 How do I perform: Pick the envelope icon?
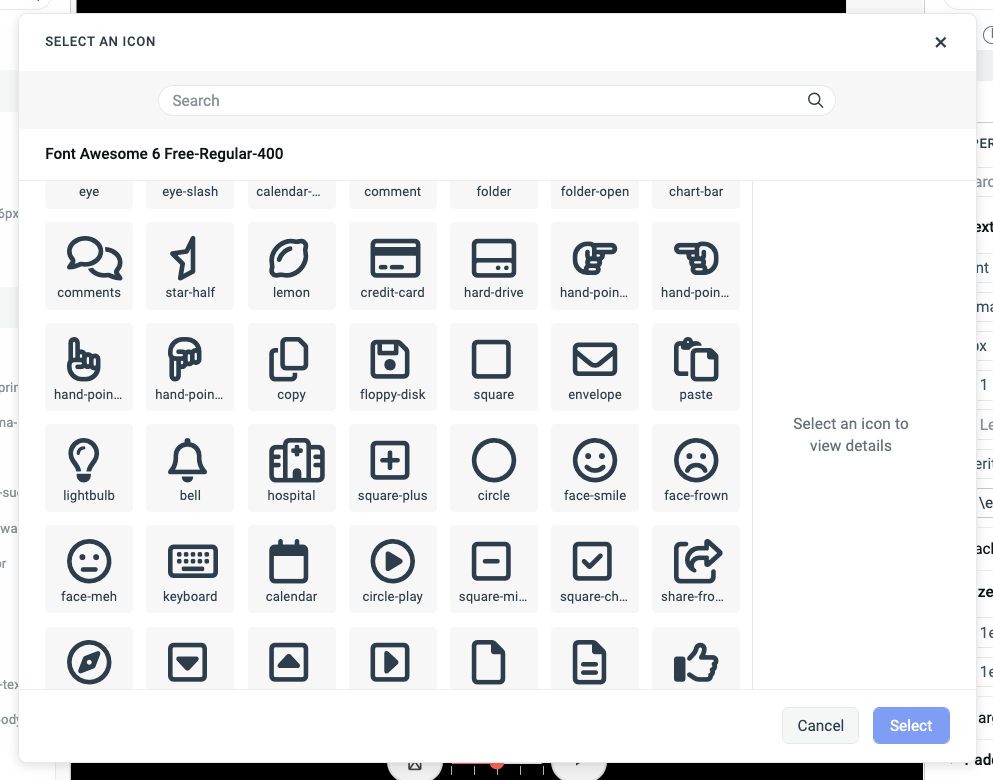595,367
